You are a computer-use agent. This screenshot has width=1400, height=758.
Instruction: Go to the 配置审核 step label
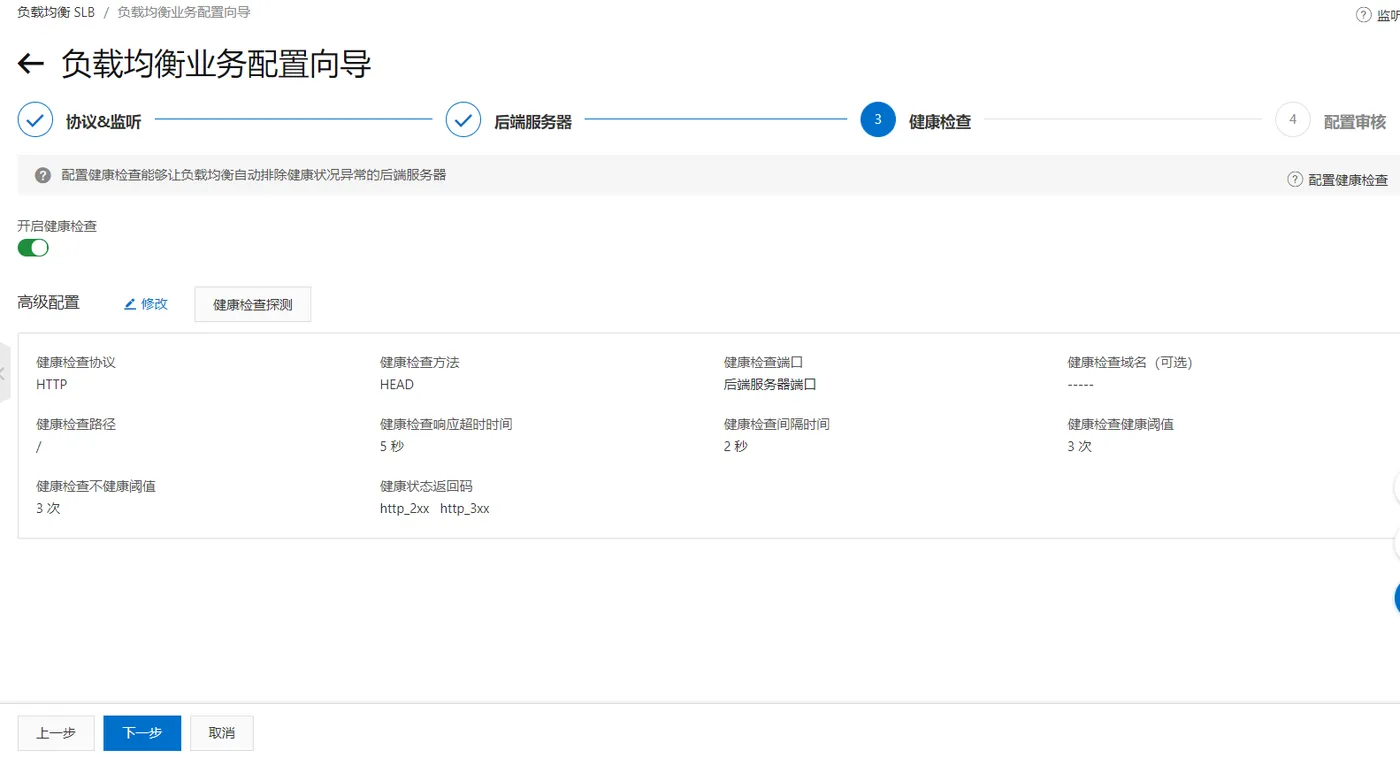[1355, 122]
